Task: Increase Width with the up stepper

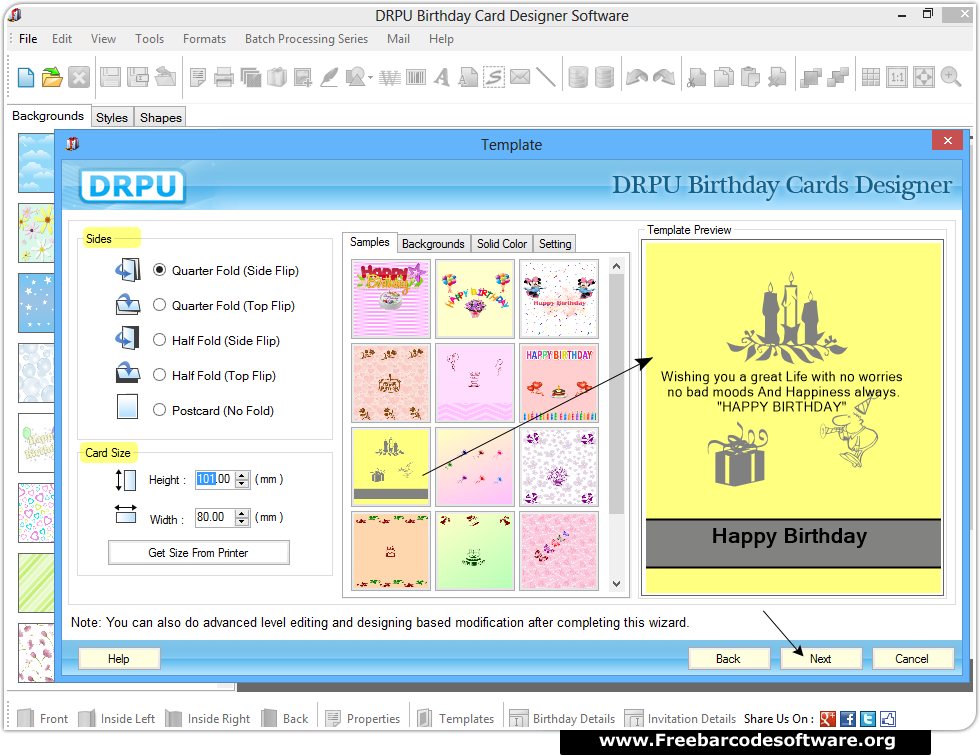Action: point(242,513)
